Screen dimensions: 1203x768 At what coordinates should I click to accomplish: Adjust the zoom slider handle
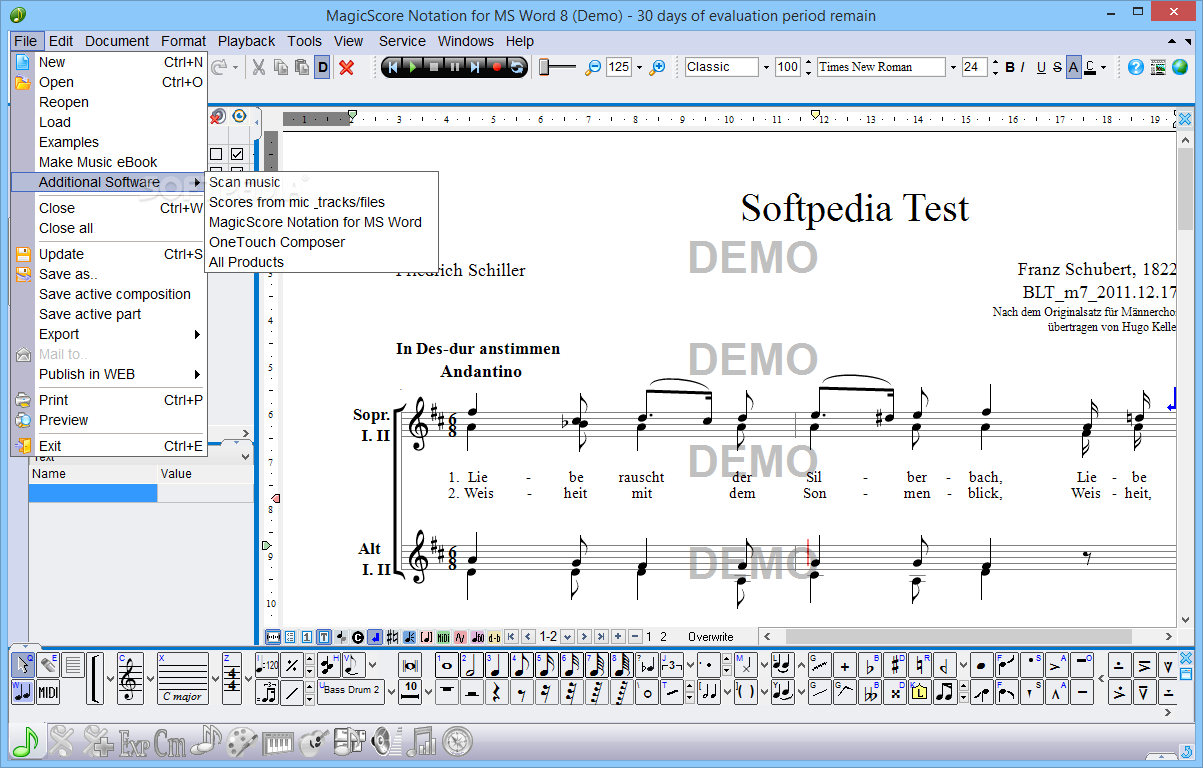(x=544, y=67)
